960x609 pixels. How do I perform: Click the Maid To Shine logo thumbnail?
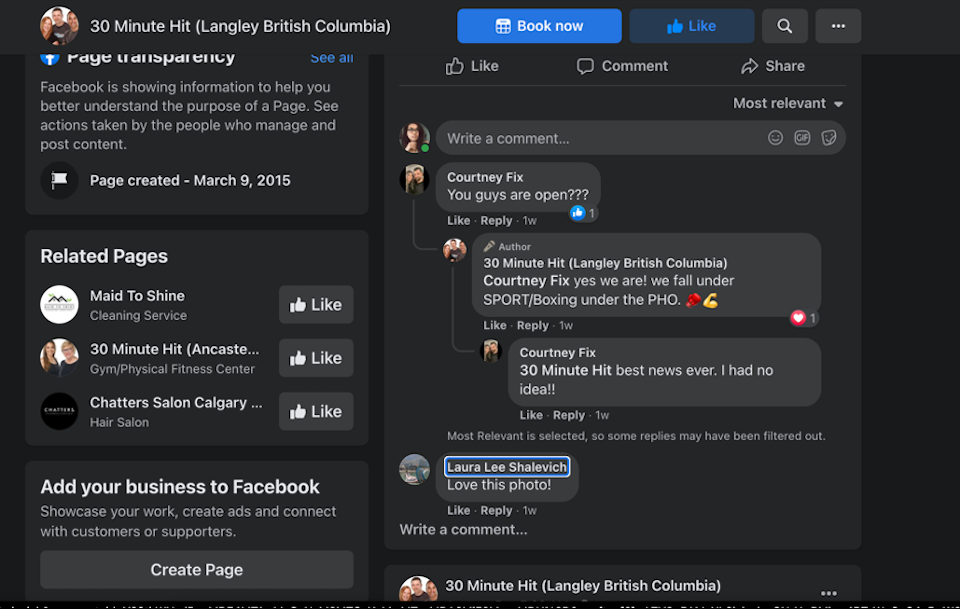59,304
